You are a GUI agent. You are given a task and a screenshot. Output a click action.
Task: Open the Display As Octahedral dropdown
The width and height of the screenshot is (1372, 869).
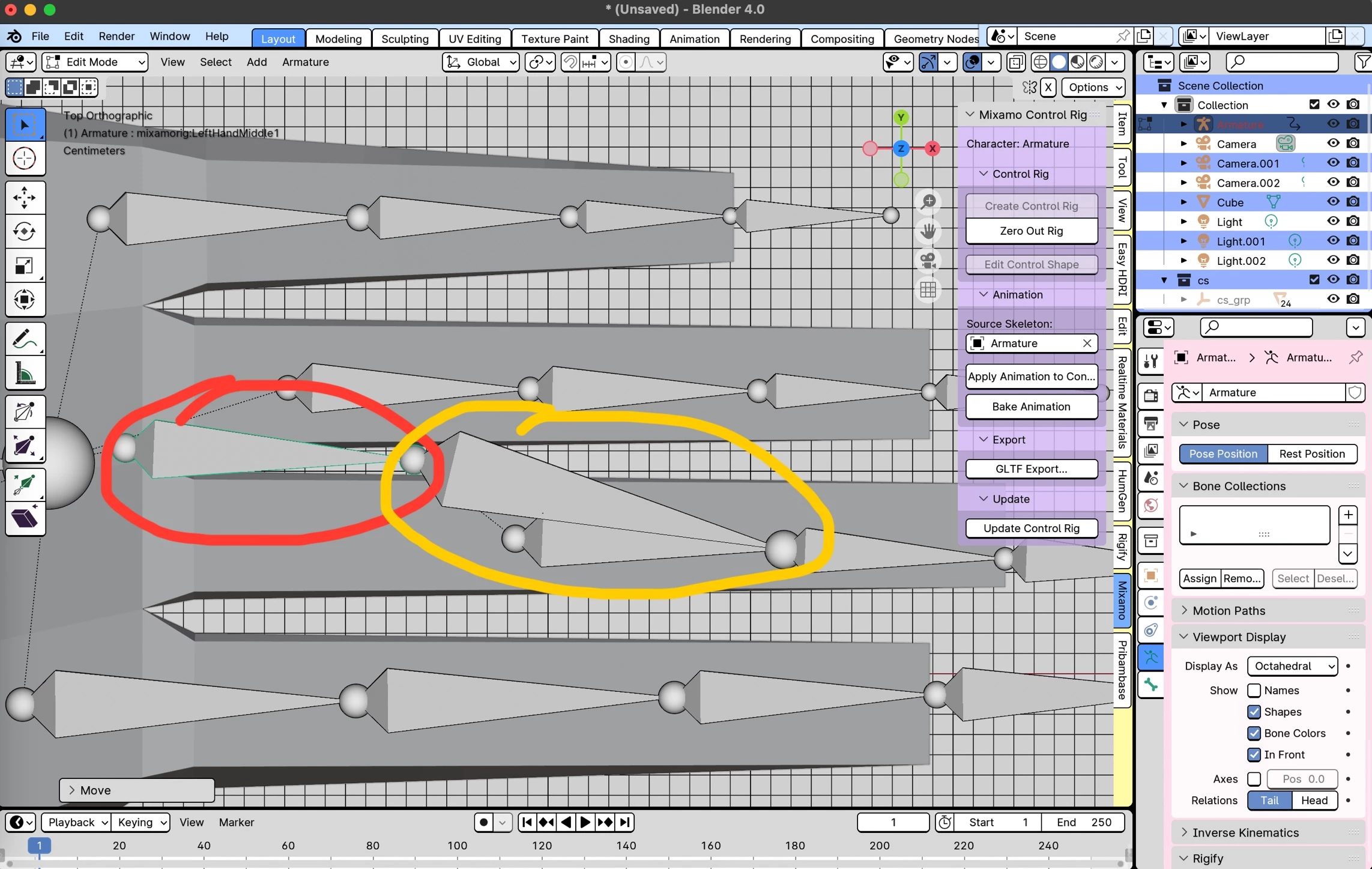(x=1292, y=666)
